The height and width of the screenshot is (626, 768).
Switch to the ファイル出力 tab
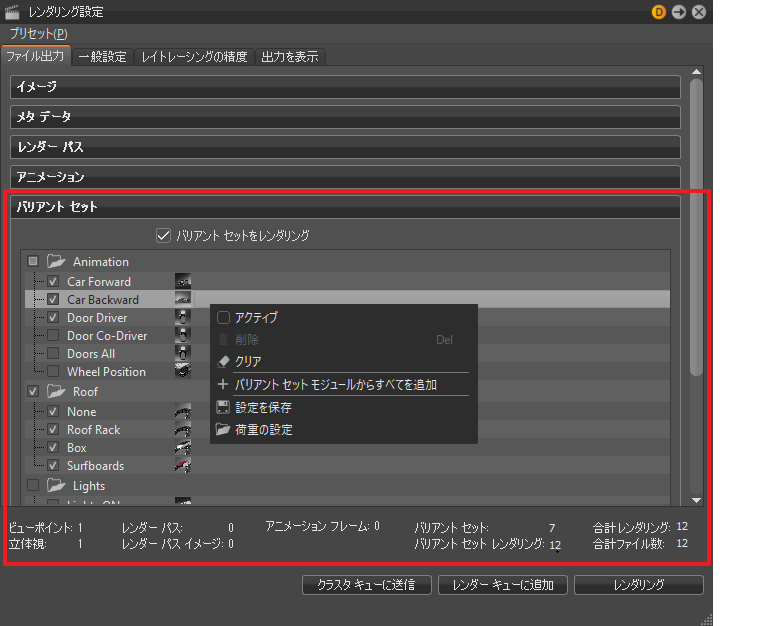[35, 56]
